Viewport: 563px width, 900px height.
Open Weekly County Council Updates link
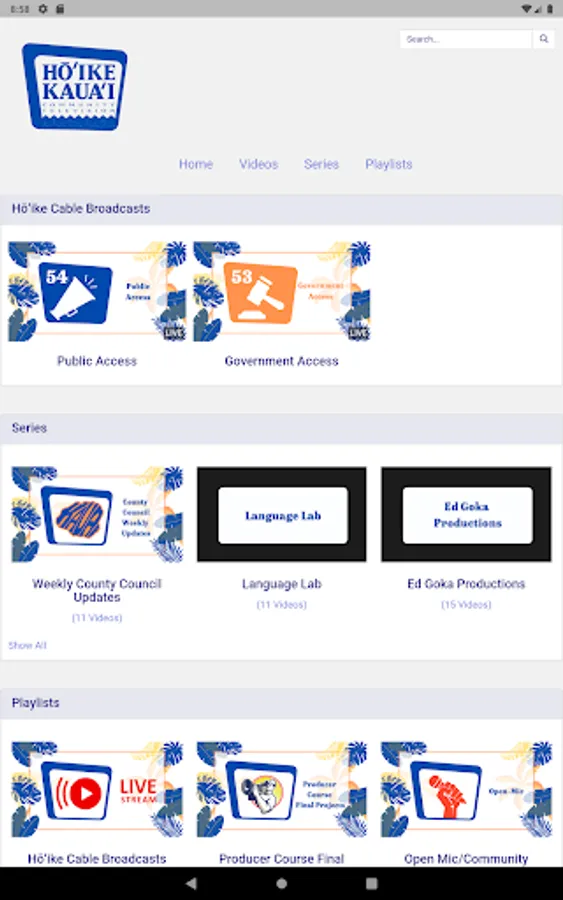click(x=97, y=591)
